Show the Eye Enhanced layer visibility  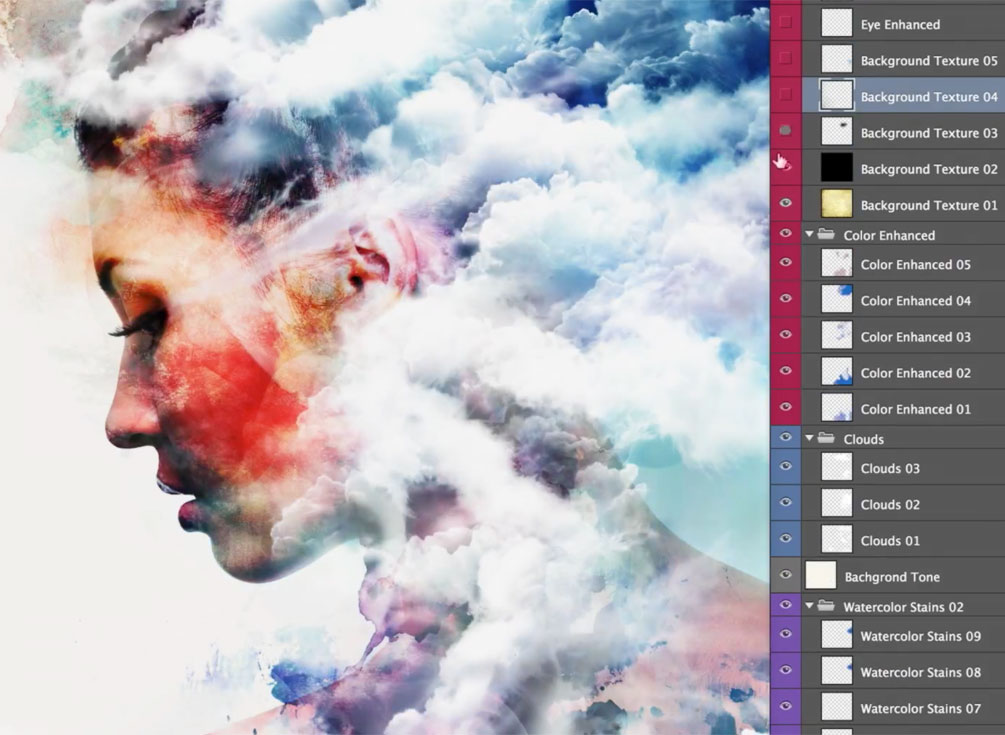point(785,22)
